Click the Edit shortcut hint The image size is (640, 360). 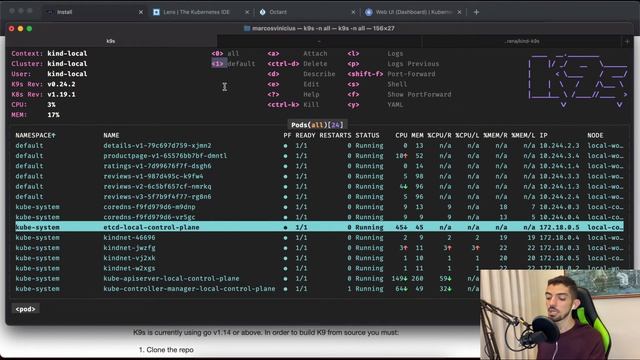(293, 84)
